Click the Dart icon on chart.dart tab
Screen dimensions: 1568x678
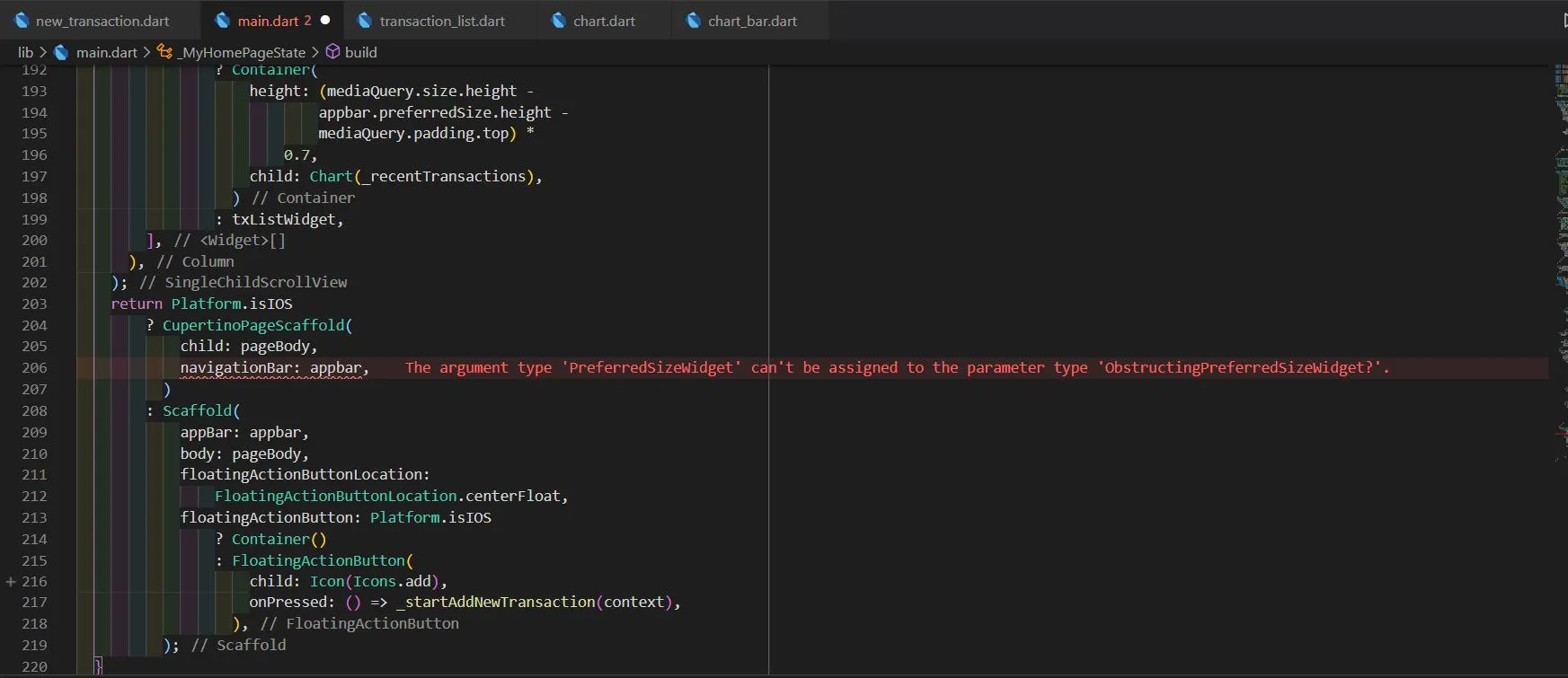click(559, 20)
